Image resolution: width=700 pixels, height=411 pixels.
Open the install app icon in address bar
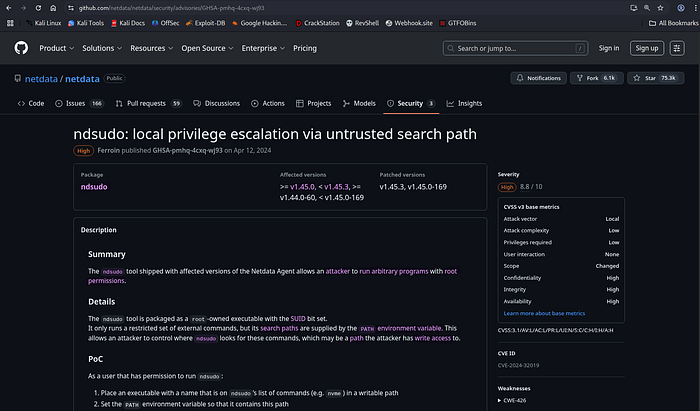(633, 8)
